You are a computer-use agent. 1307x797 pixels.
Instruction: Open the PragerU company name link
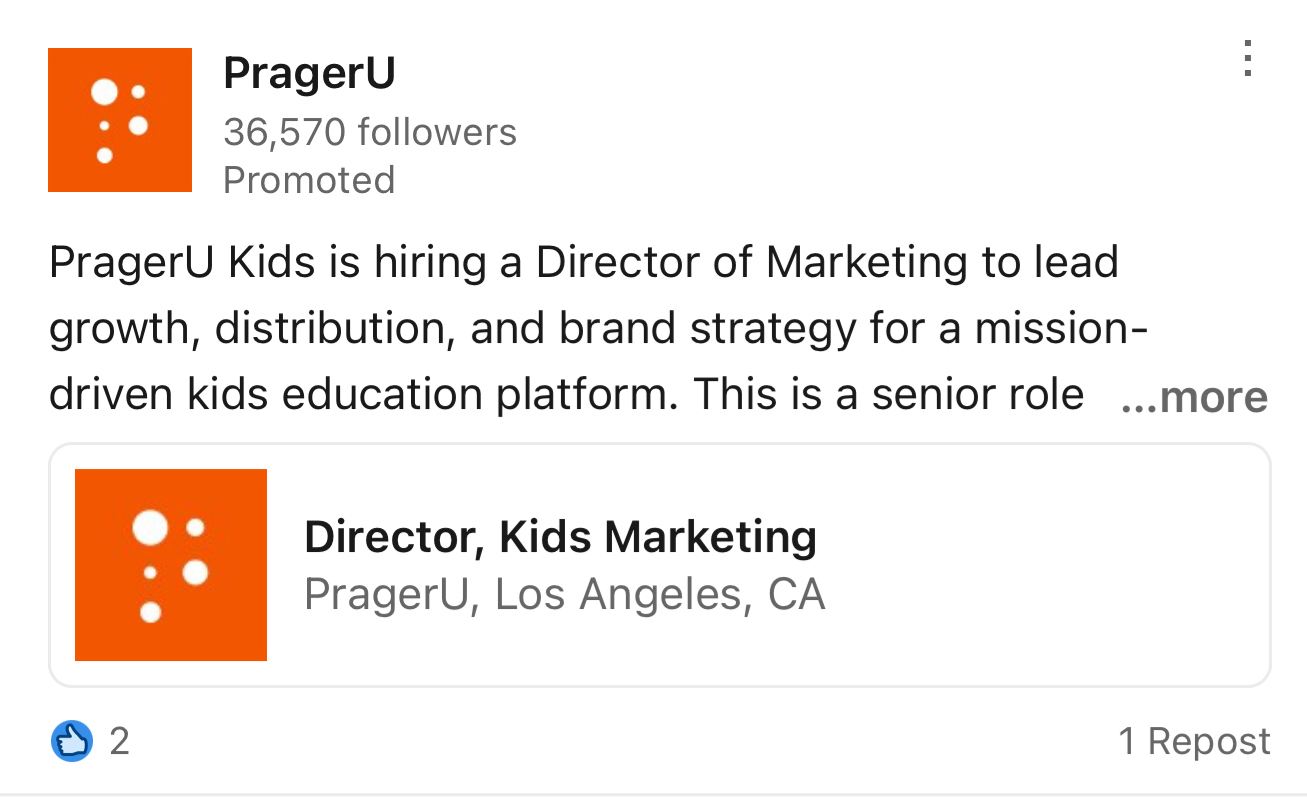click(x=309, y=73)
